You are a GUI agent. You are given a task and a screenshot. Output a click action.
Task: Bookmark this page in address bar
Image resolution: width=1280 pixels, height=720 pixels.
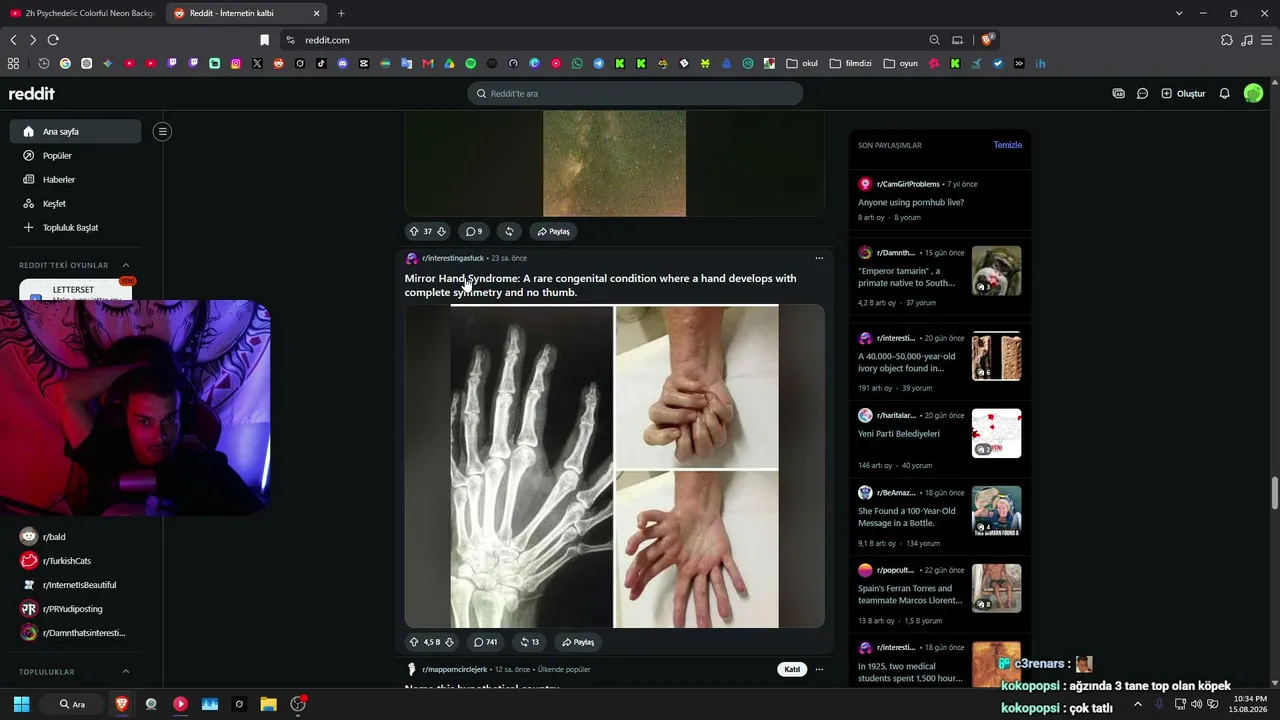click(264, 40)
